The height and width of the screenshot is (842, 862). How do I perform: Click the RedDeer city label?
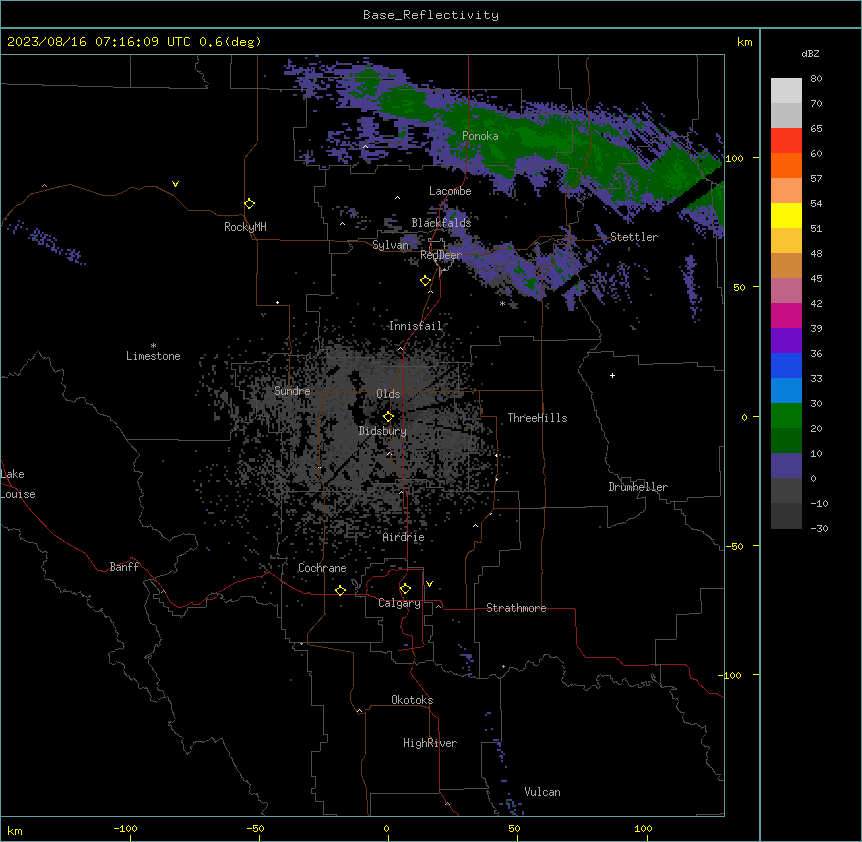tap(441, 255)
